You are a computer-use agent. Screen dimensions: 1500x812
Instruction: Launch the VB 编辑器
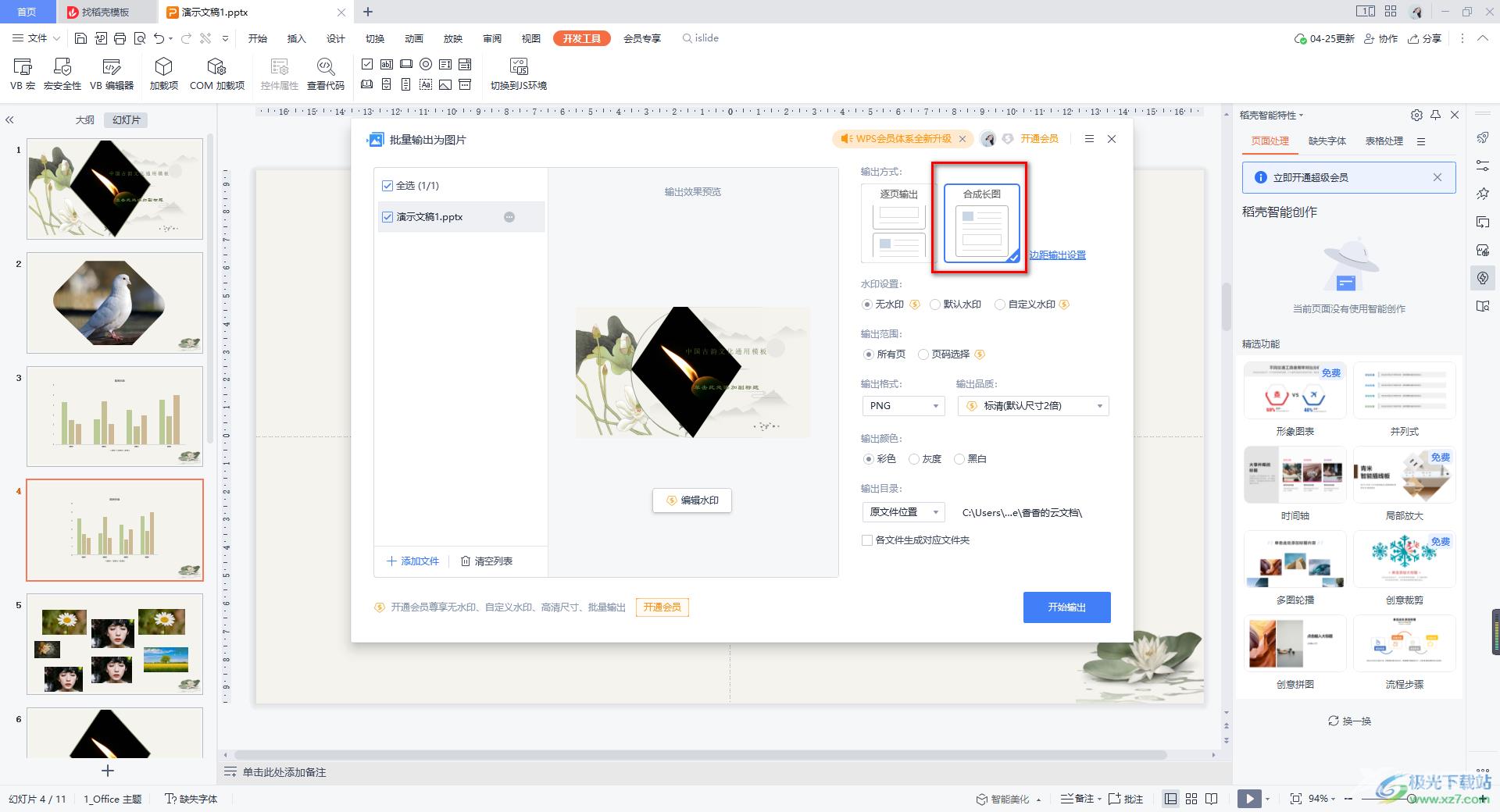pos(112,74)
